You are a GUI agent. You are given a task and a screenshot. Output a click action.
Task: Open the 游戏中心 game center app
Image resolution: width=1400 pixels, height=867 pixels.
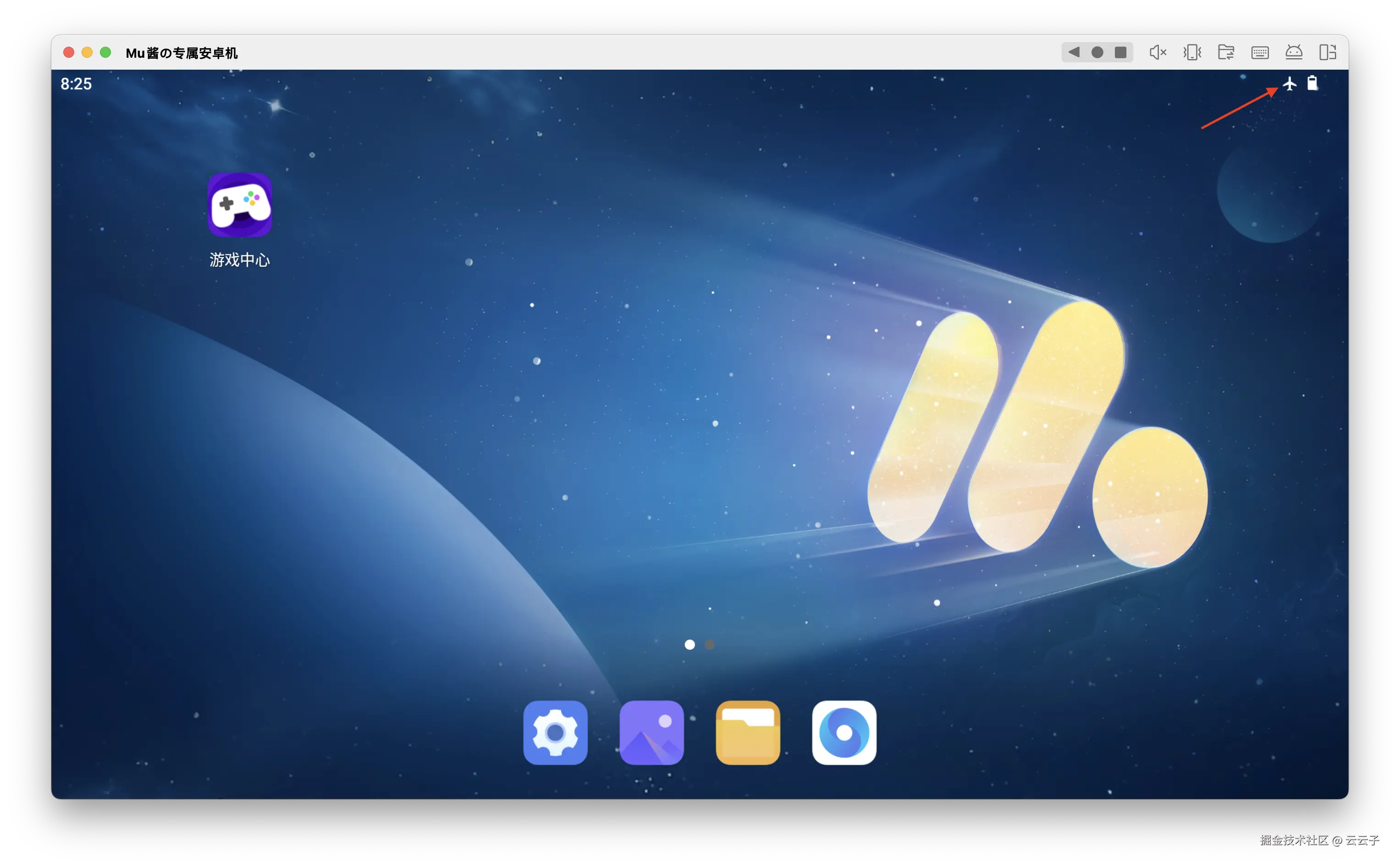pyautogui.click(x=240, y=205)
